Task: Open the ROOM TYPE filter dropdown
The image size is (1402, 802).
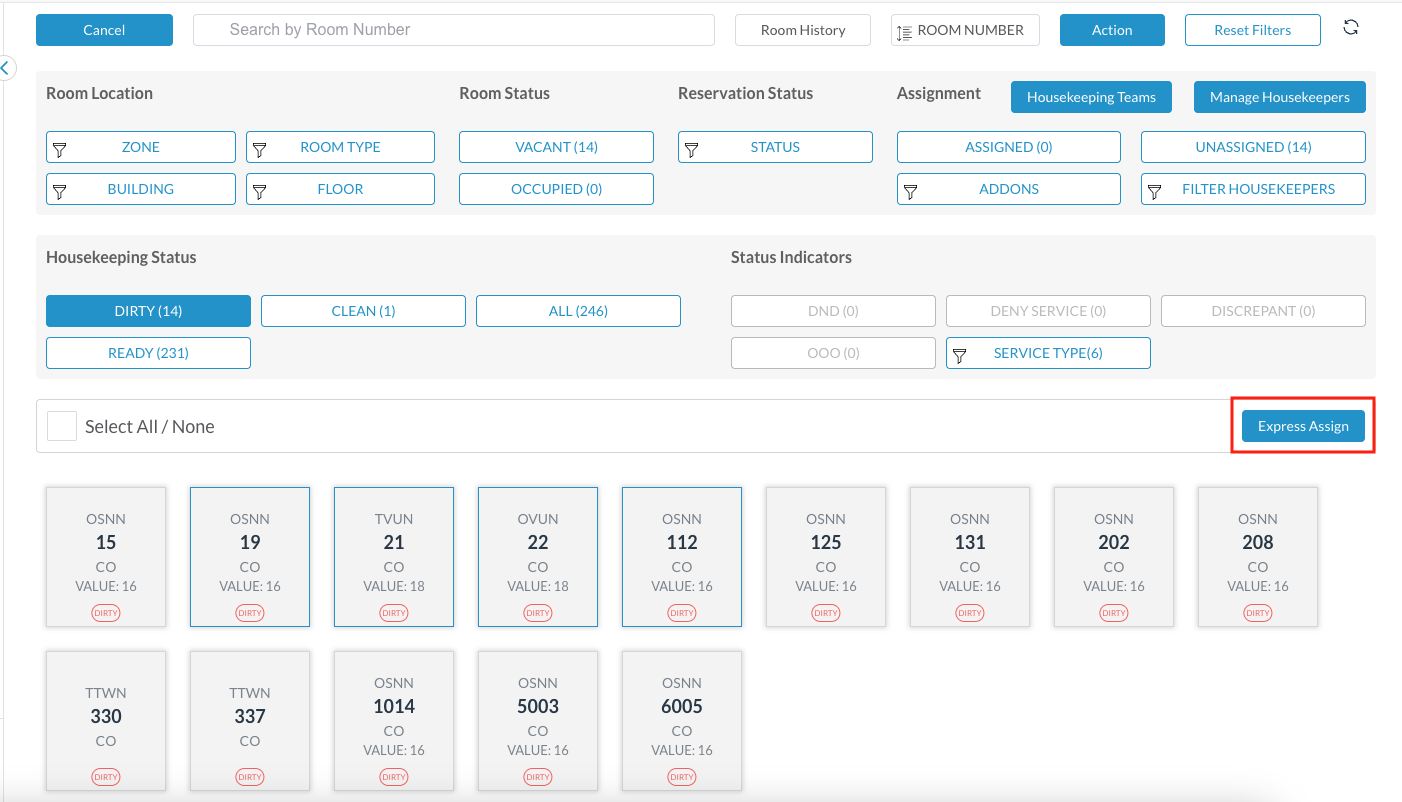Action: [340, 147]
